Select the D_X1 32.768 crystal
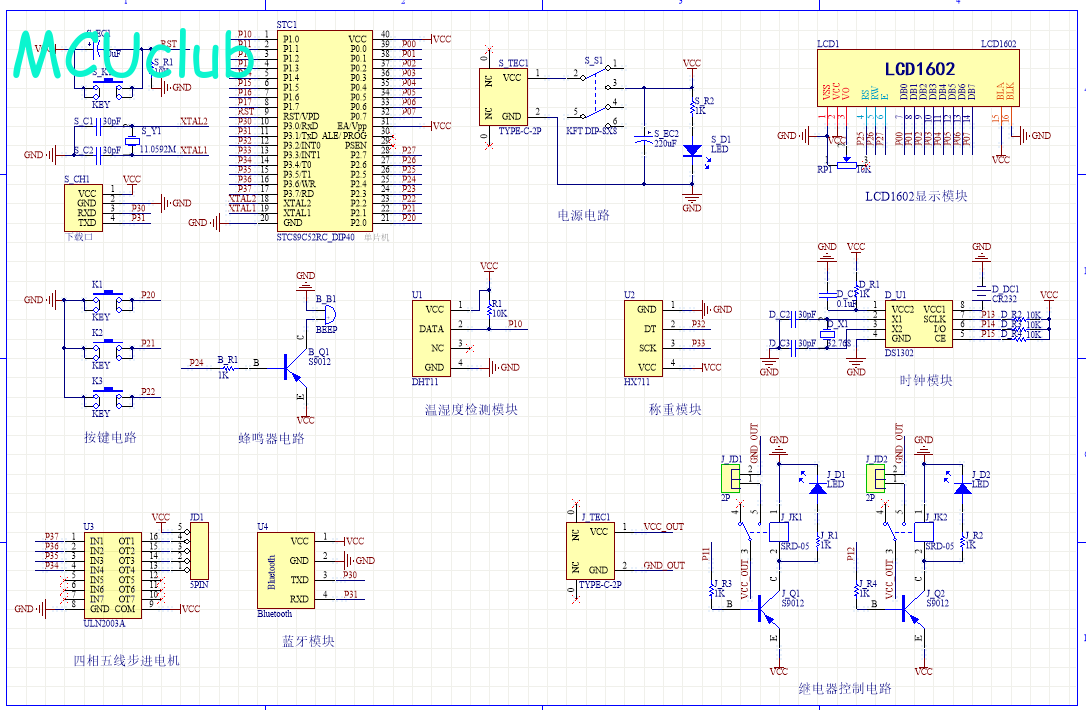The height and width of the screenshot is (710, 1086). 828,335
